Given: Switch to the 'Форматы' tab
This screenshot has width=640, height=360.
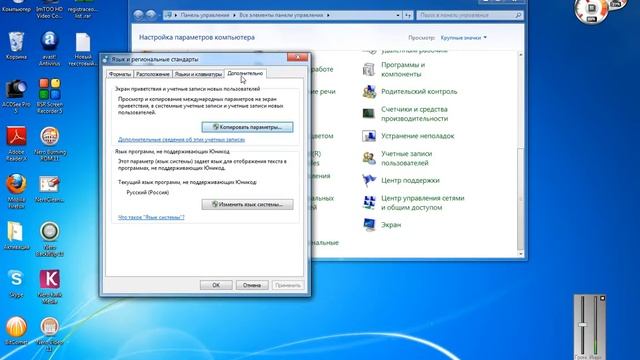Looking at the screenshot, I should (x=120, y=74).
